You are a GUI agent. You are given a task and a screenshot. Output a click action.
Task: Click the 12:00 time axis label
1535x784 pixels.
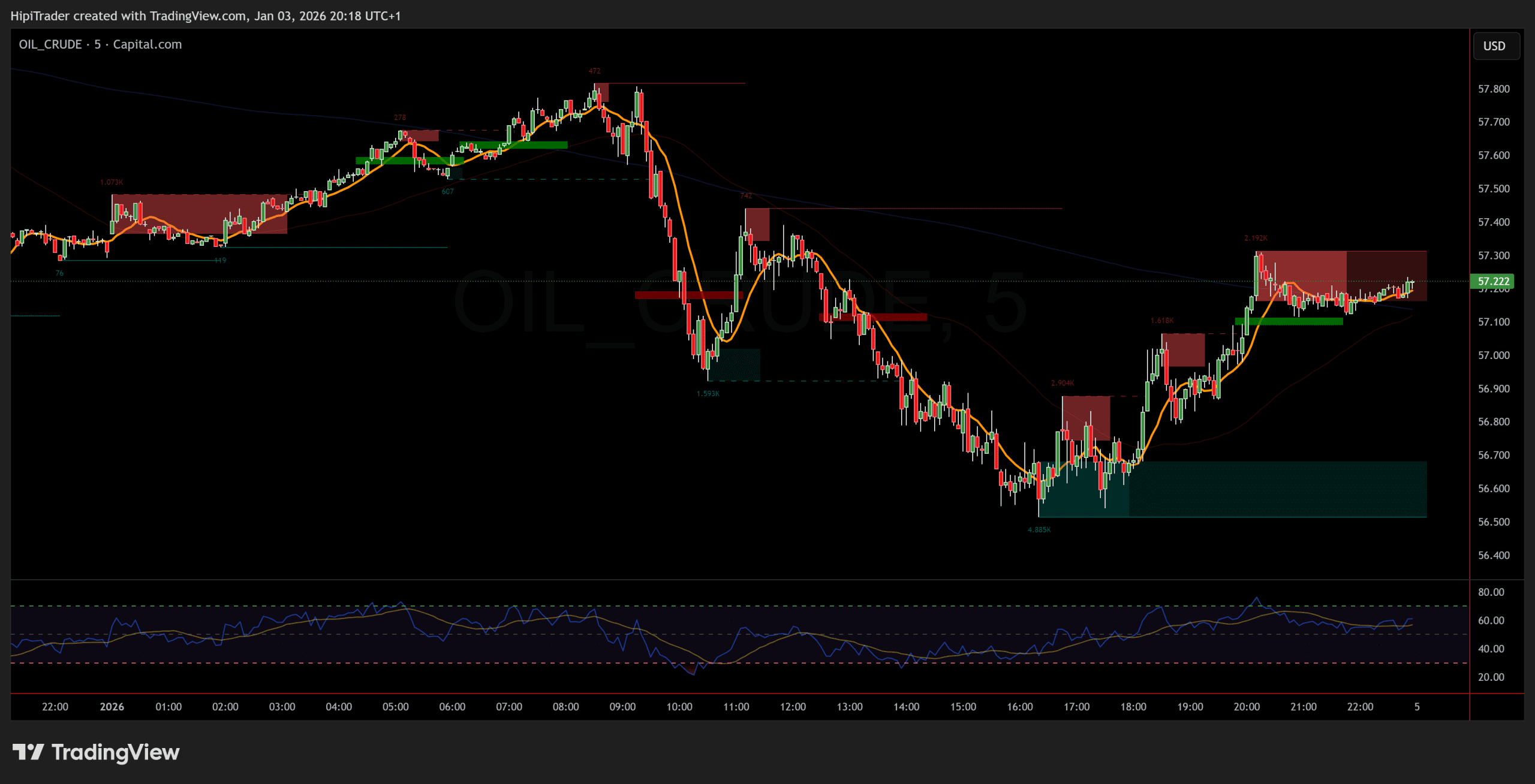coord(793,707)
